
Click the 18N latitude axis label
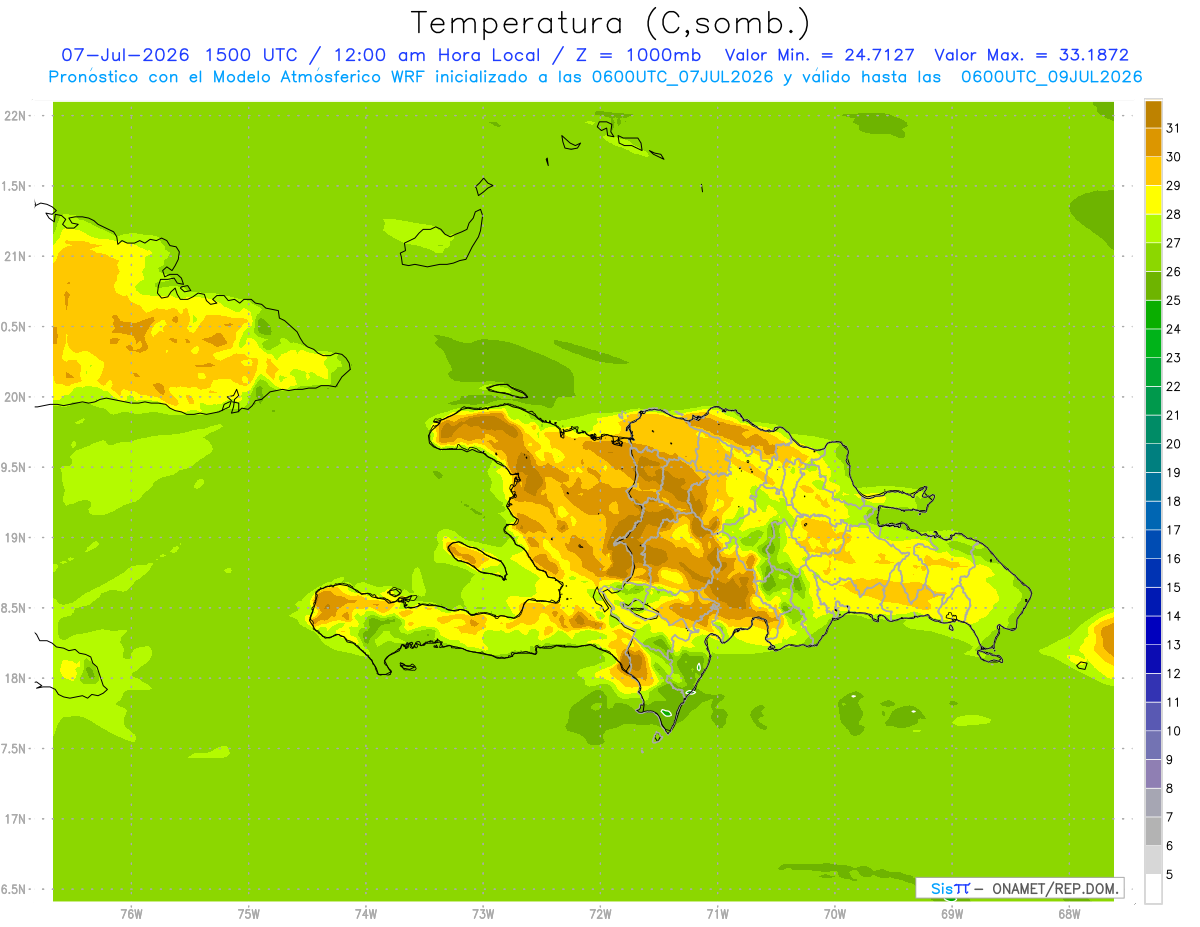15,678
